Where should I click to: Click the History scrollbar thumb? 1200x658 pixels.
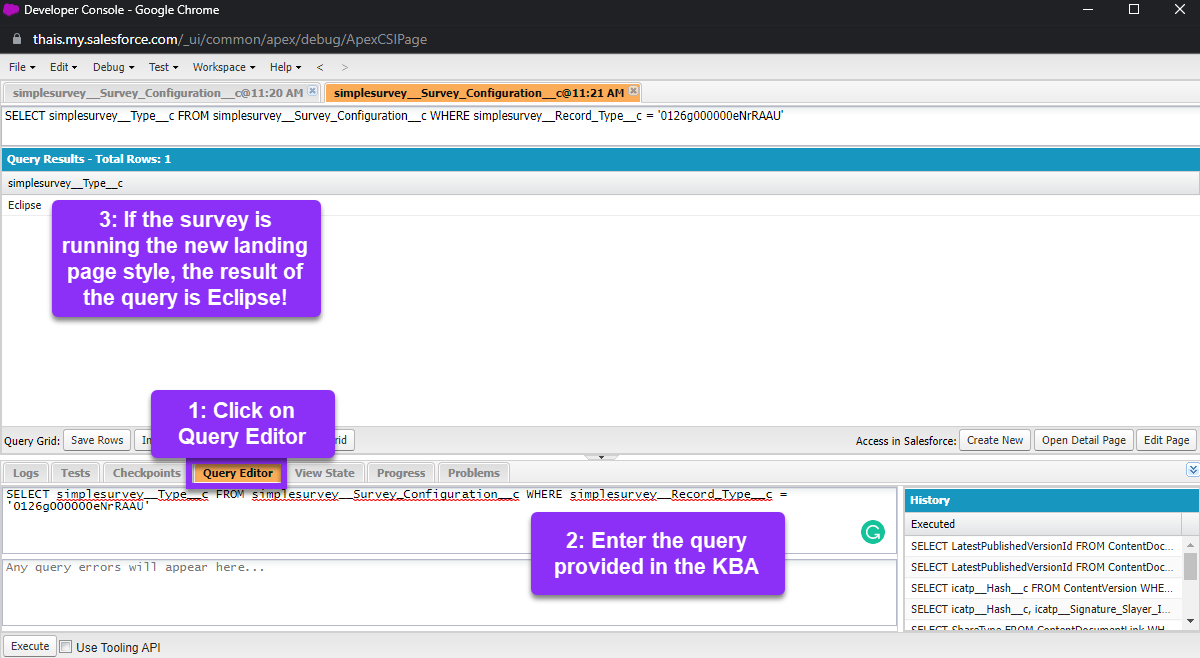tap(1190, 565)
